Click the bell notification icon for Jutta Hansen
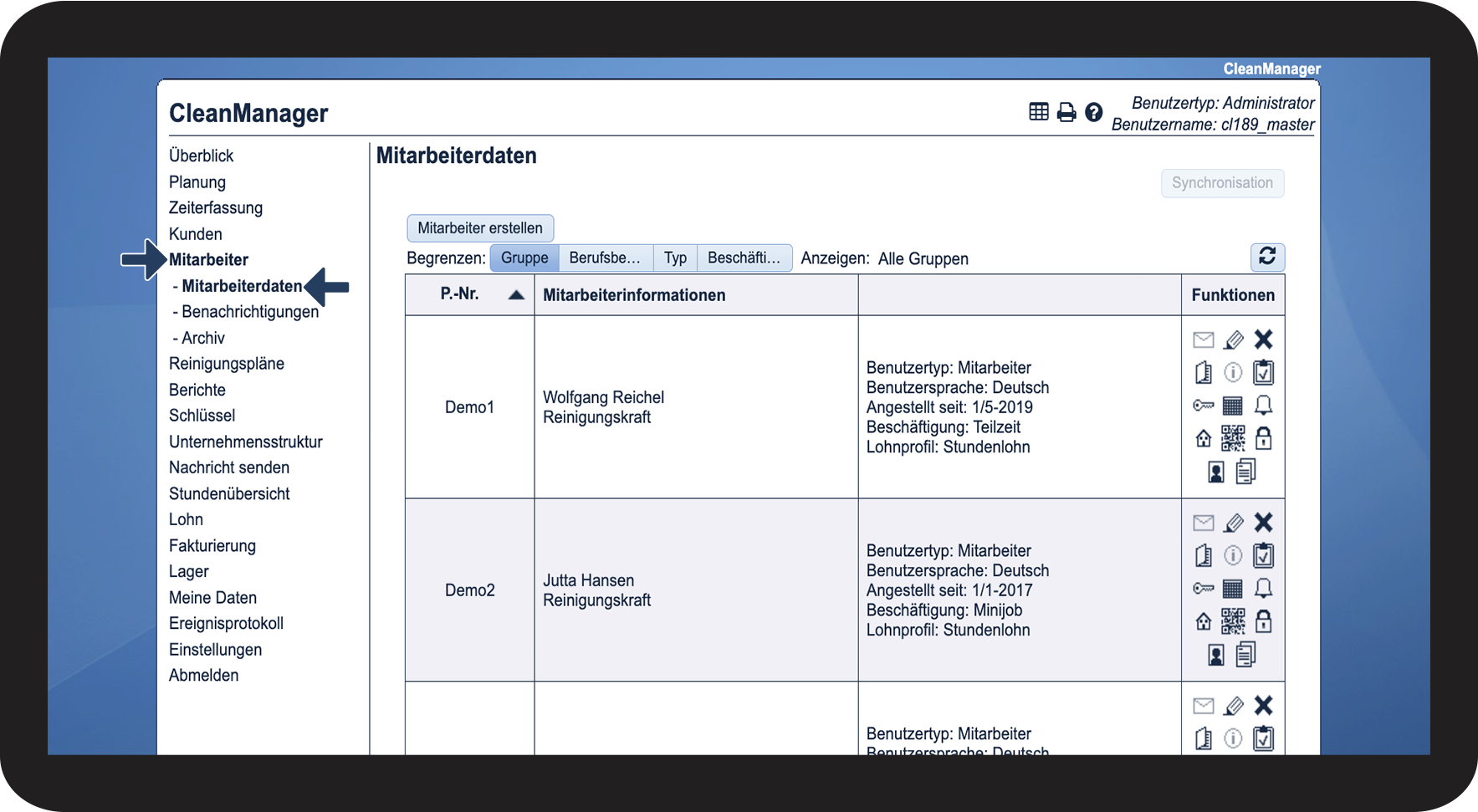 click(1264, 589)
